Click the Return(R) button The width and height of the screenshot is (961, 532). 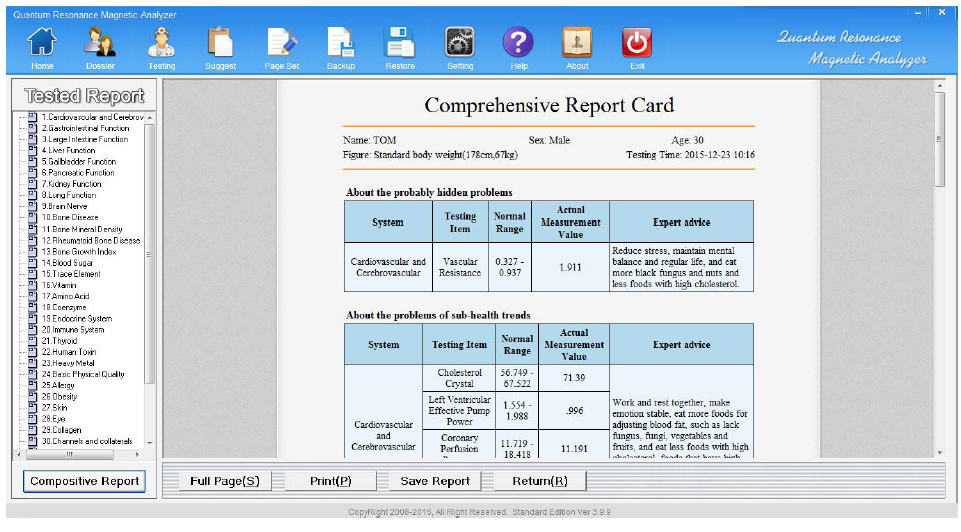(540, 481)
